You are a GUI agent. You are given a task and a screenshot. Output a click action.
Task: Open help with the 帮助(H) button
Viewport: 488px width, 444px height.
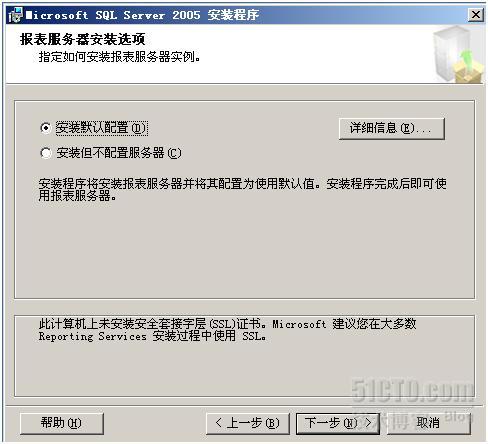(62, 423)
